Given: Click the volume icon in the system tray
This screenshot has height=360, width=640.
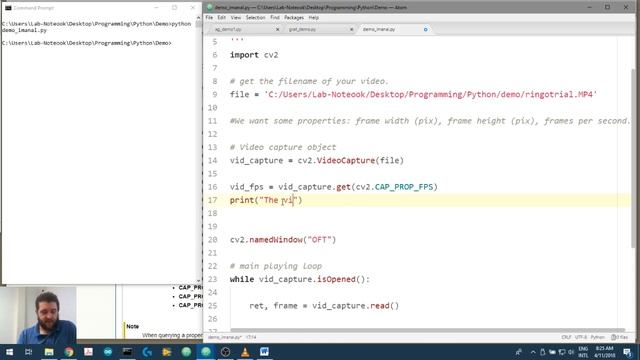Looking at the screenshot, I should (571, 352).
